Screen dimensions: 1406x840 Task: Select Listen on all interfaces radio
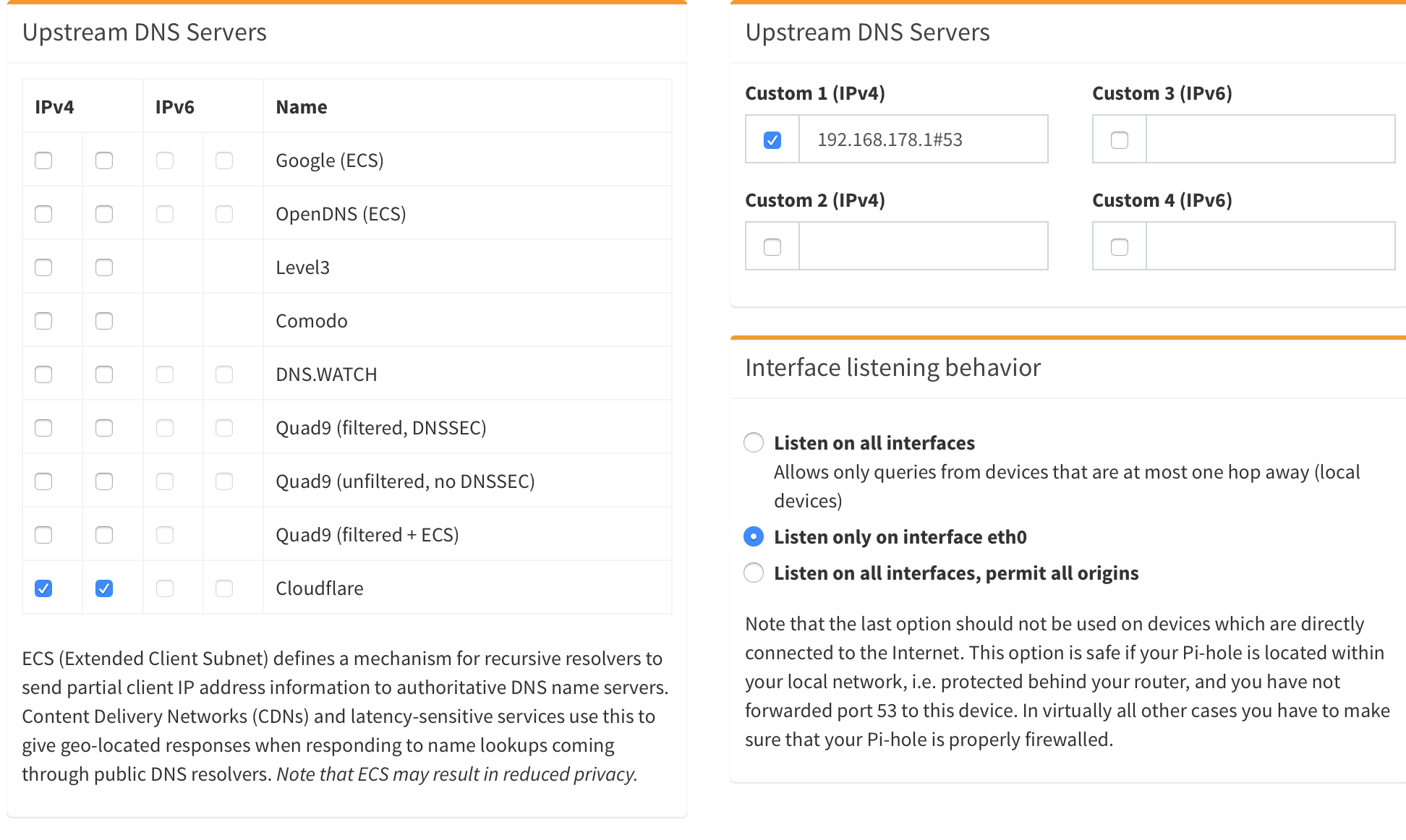point(754,442)
